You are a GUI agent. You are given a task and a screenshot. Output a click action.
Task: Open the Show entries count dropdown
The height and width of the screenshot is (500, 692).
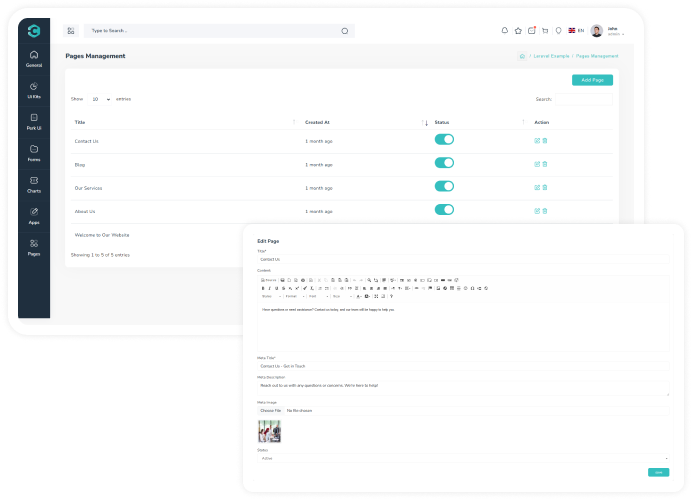click(101, 99)
